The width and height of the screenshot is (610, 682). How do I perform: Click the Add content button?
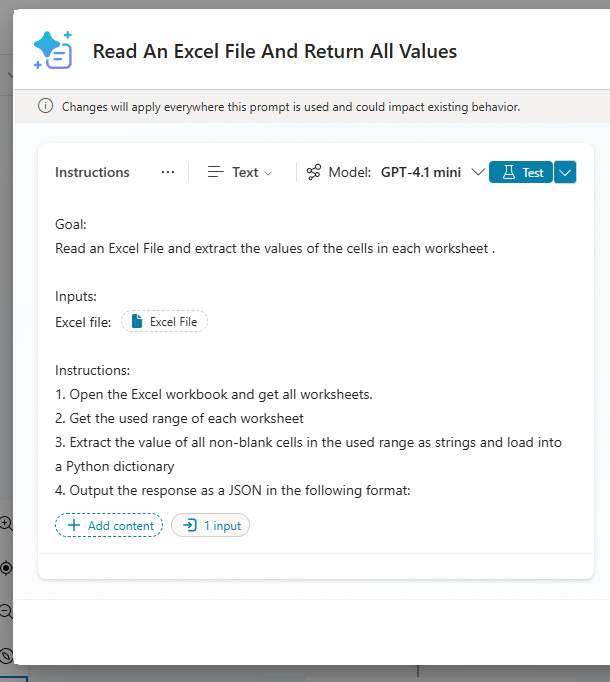tap(109, 525)
